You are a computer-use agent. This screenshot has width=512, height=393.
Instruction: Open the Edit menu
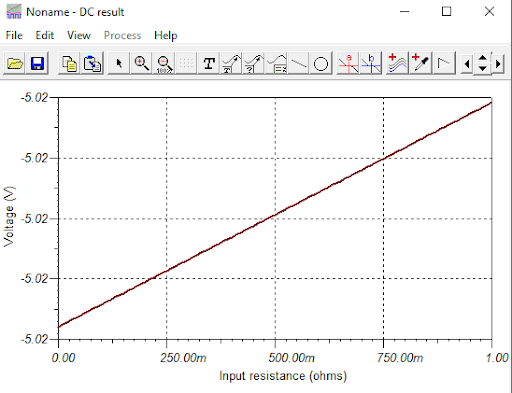45,35
